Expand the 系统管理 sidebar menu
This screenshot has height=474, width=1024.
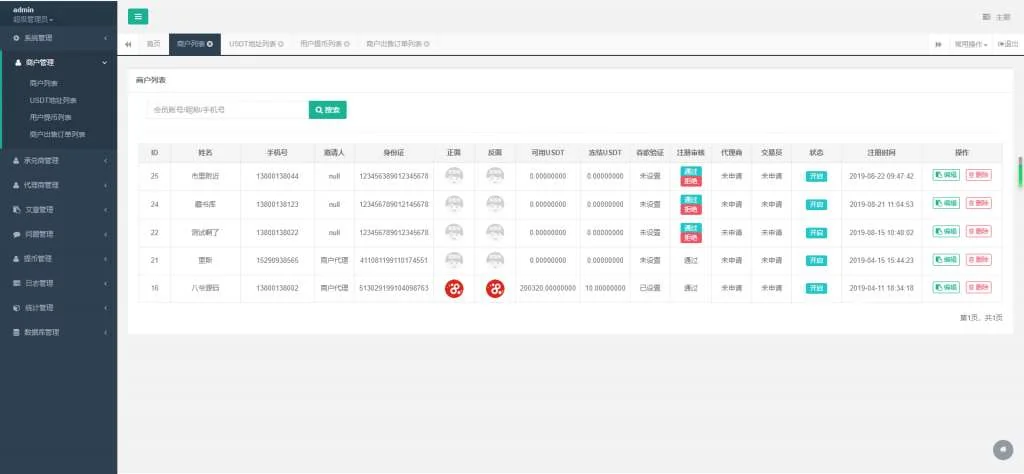tap(58, 38)
